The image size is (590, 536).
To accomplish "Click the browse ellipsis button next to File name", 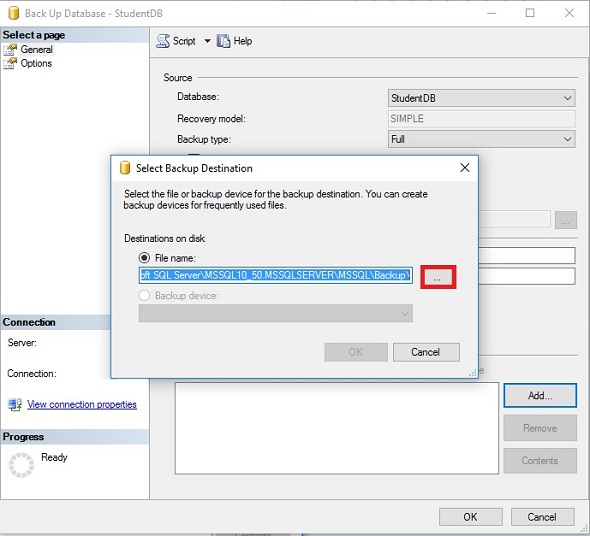I will 438,277.
